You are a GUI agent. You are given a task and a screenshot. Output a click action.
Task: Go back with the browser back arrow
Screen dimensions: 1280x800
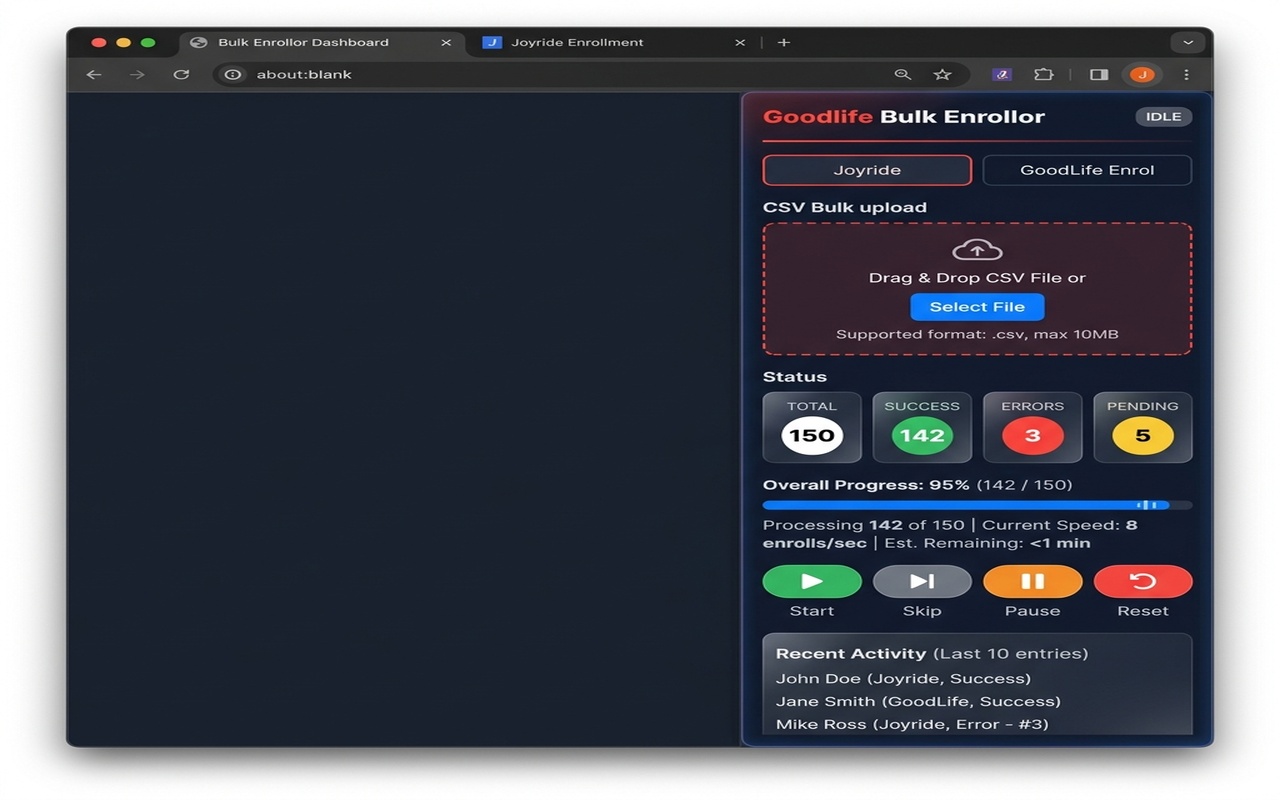pos(94,74)
